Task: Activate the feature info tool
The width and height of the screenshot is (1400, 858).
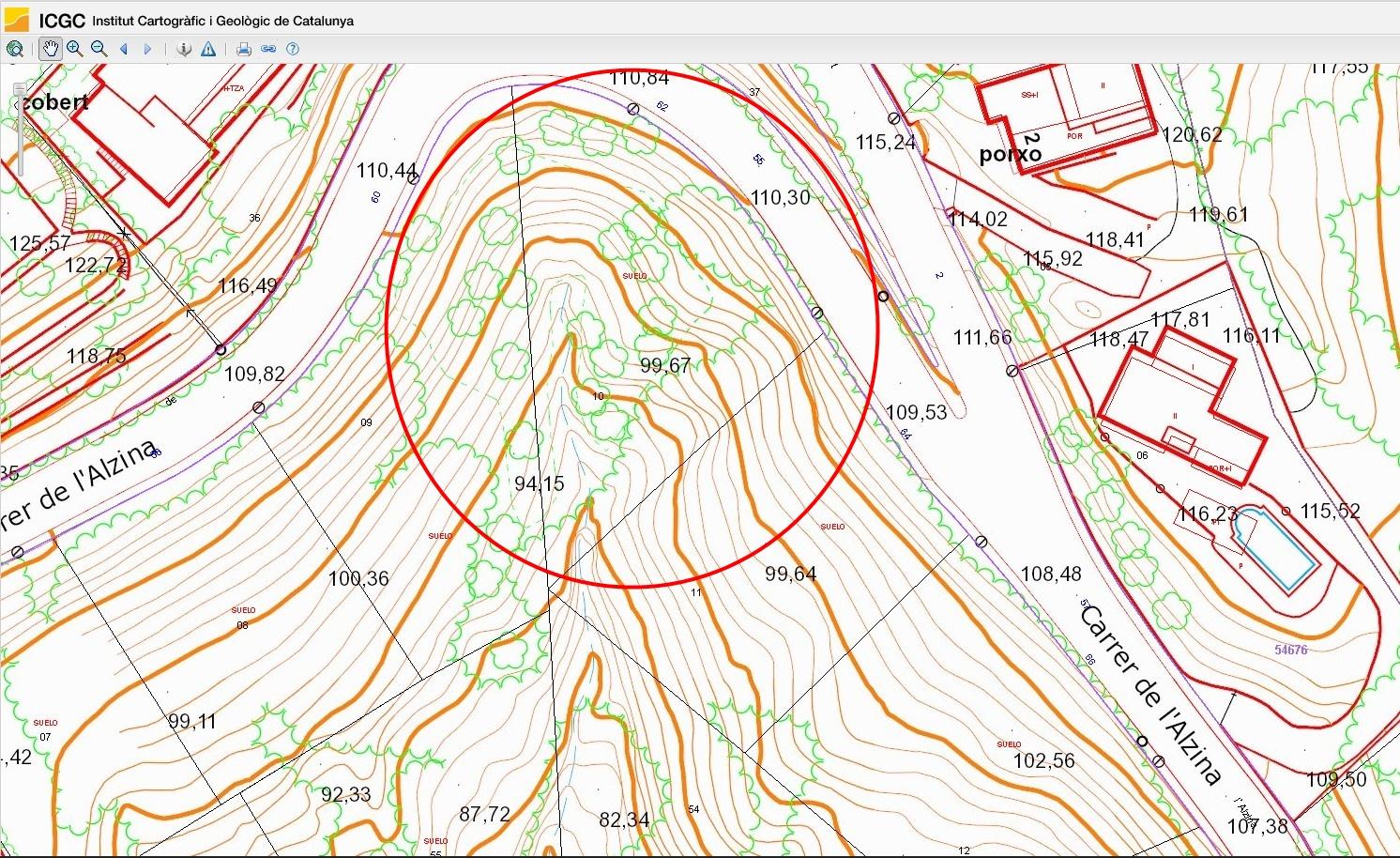Action: 184,49
